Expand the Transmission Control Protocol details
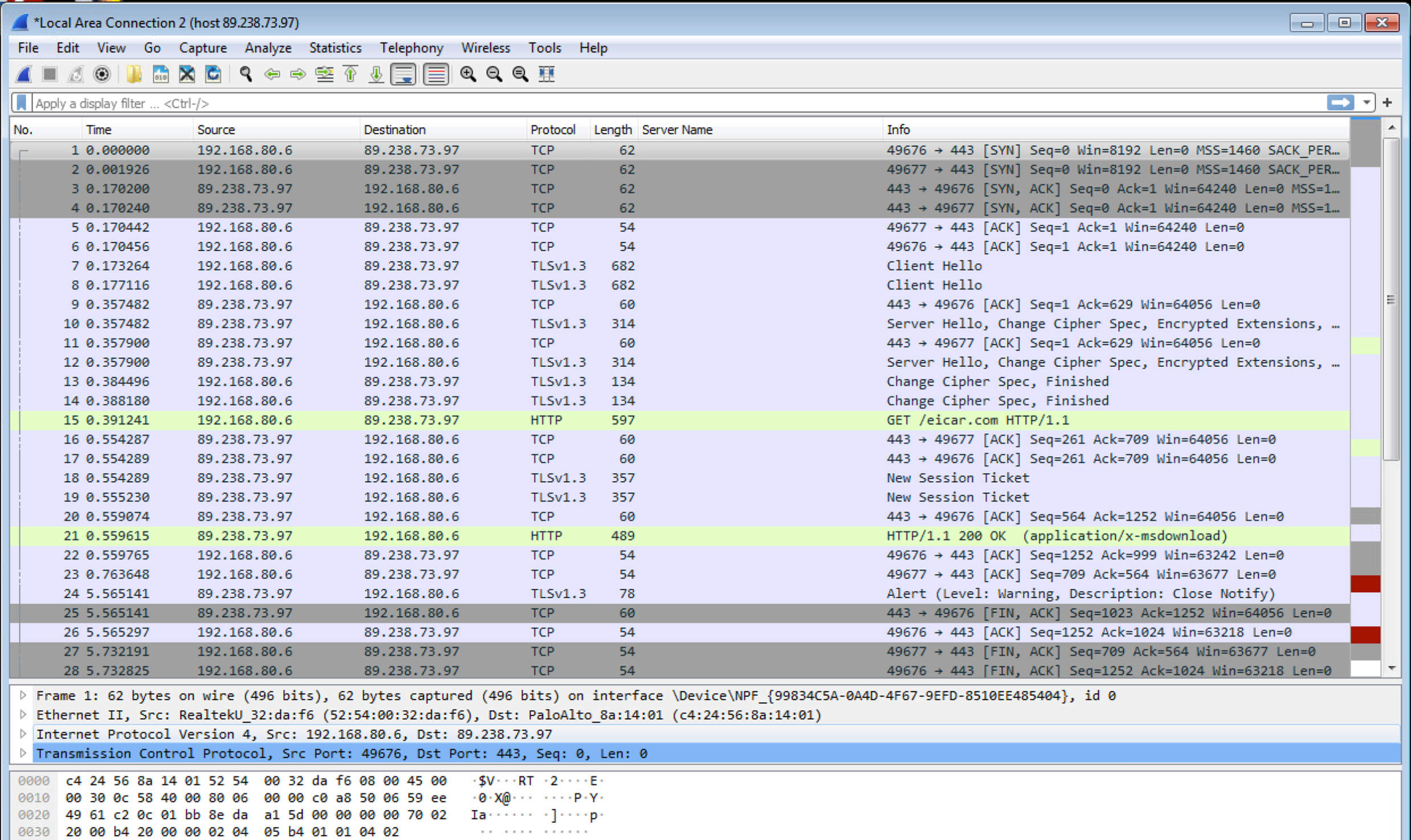The image size is (1411, 840). pos(23,753)
